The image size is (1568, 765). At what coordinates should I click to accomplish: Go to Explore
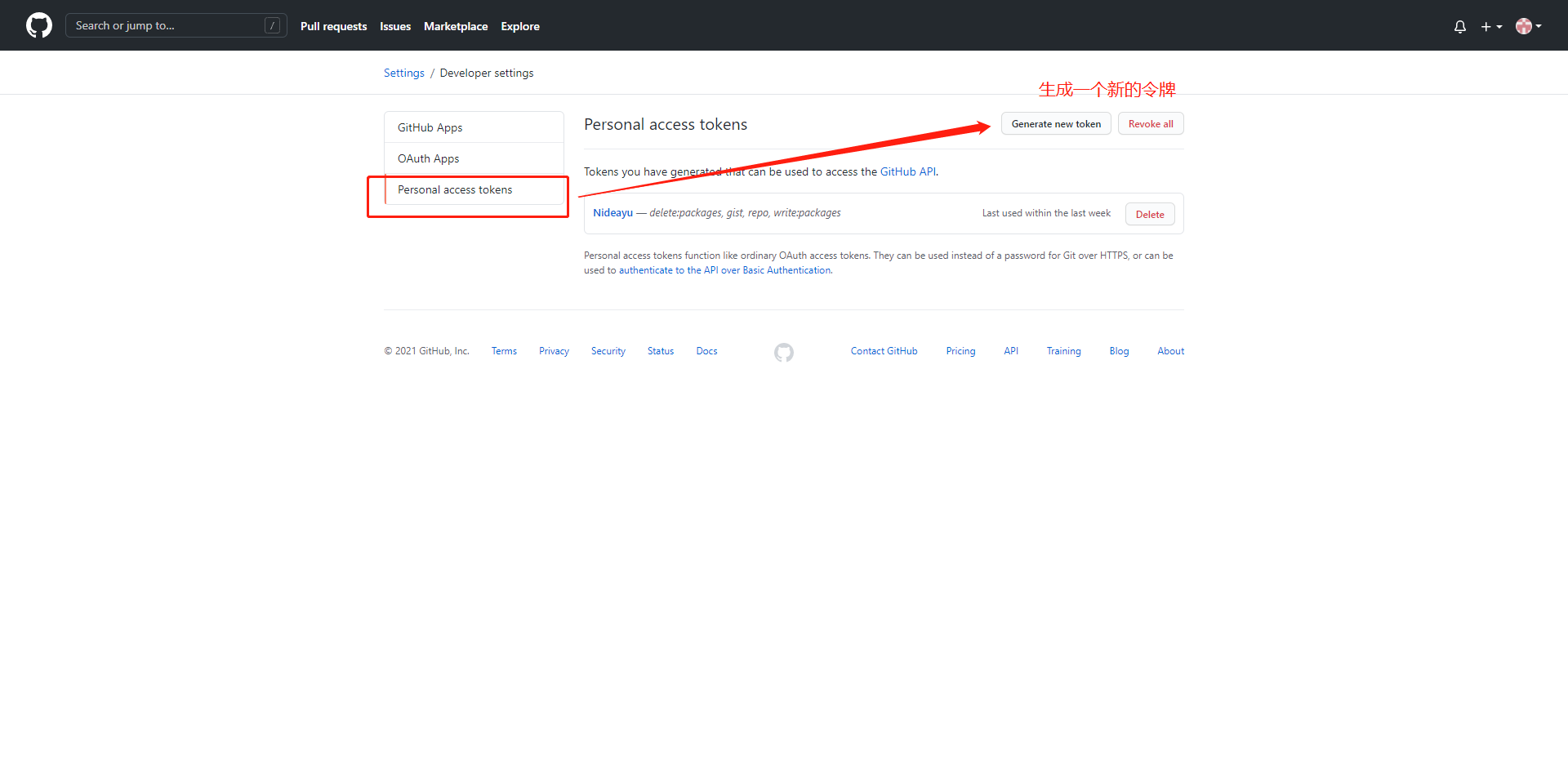coord(520,26)
